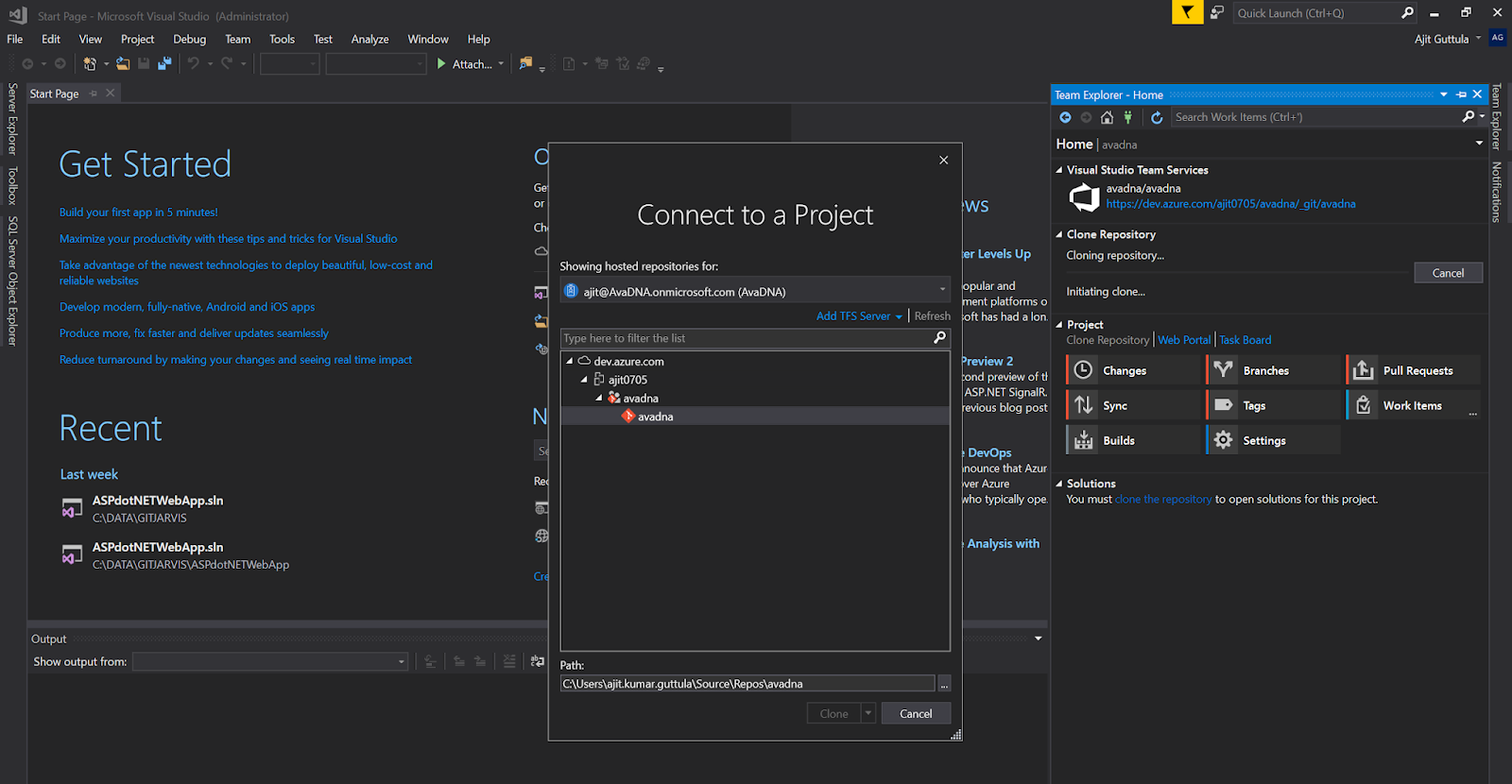Refresh the Team Explorer panel
Image resolution: width=1512 pixels, height=784 pixels.
1157,117
